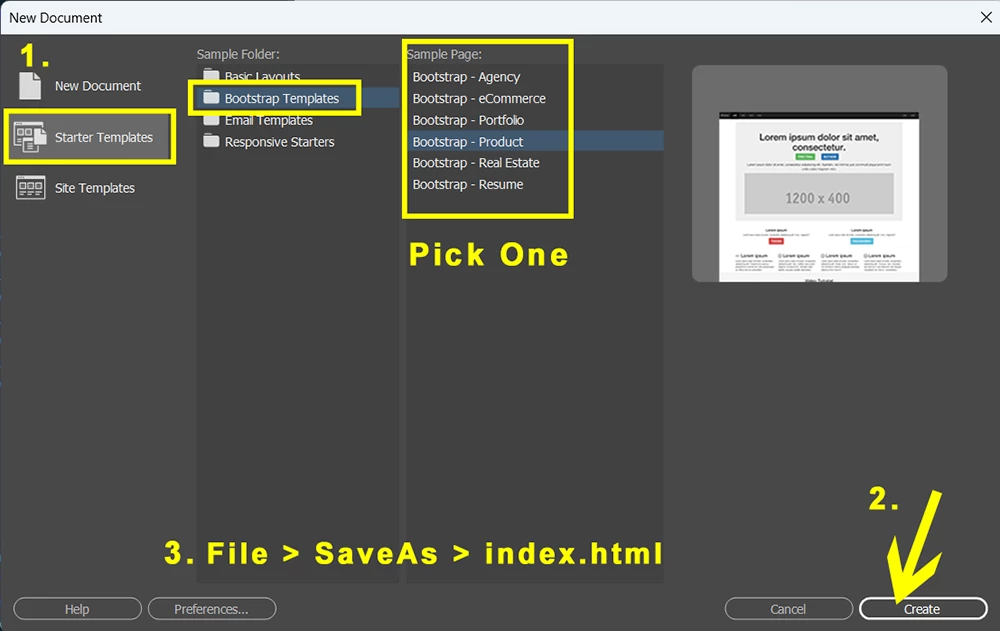Screen dimensions: 1000x631
Task: Click the Site Templates icon
Action: [31, 188]
